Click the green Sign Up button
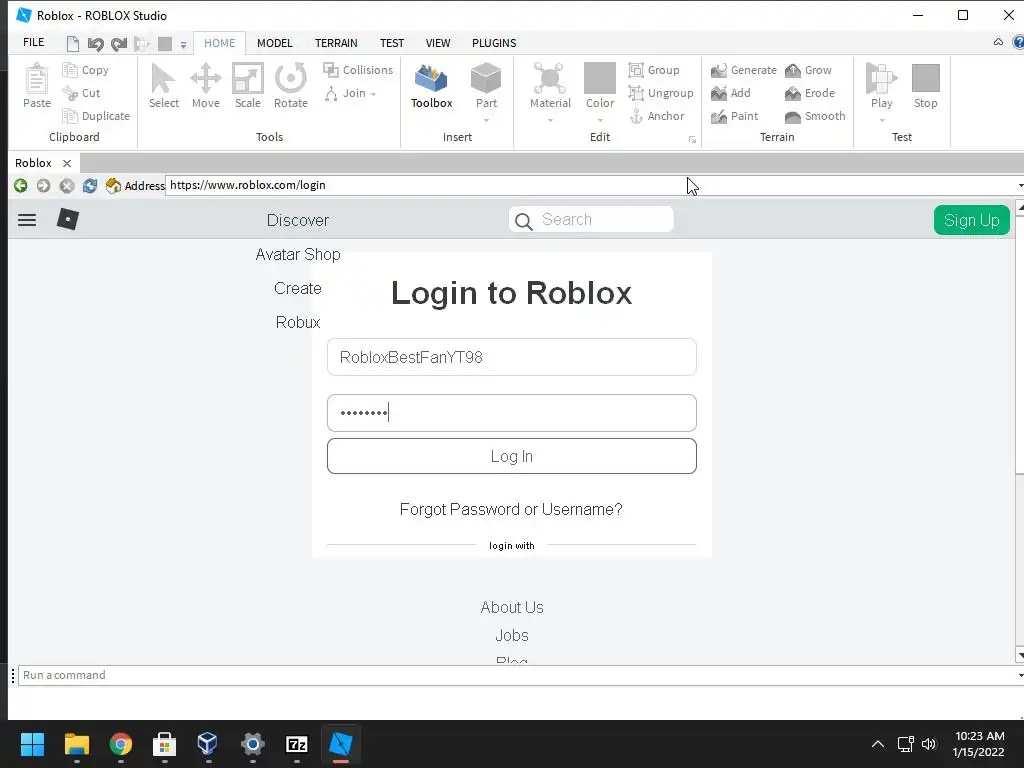Screen dimensions: 1024x768 [972, 220]
